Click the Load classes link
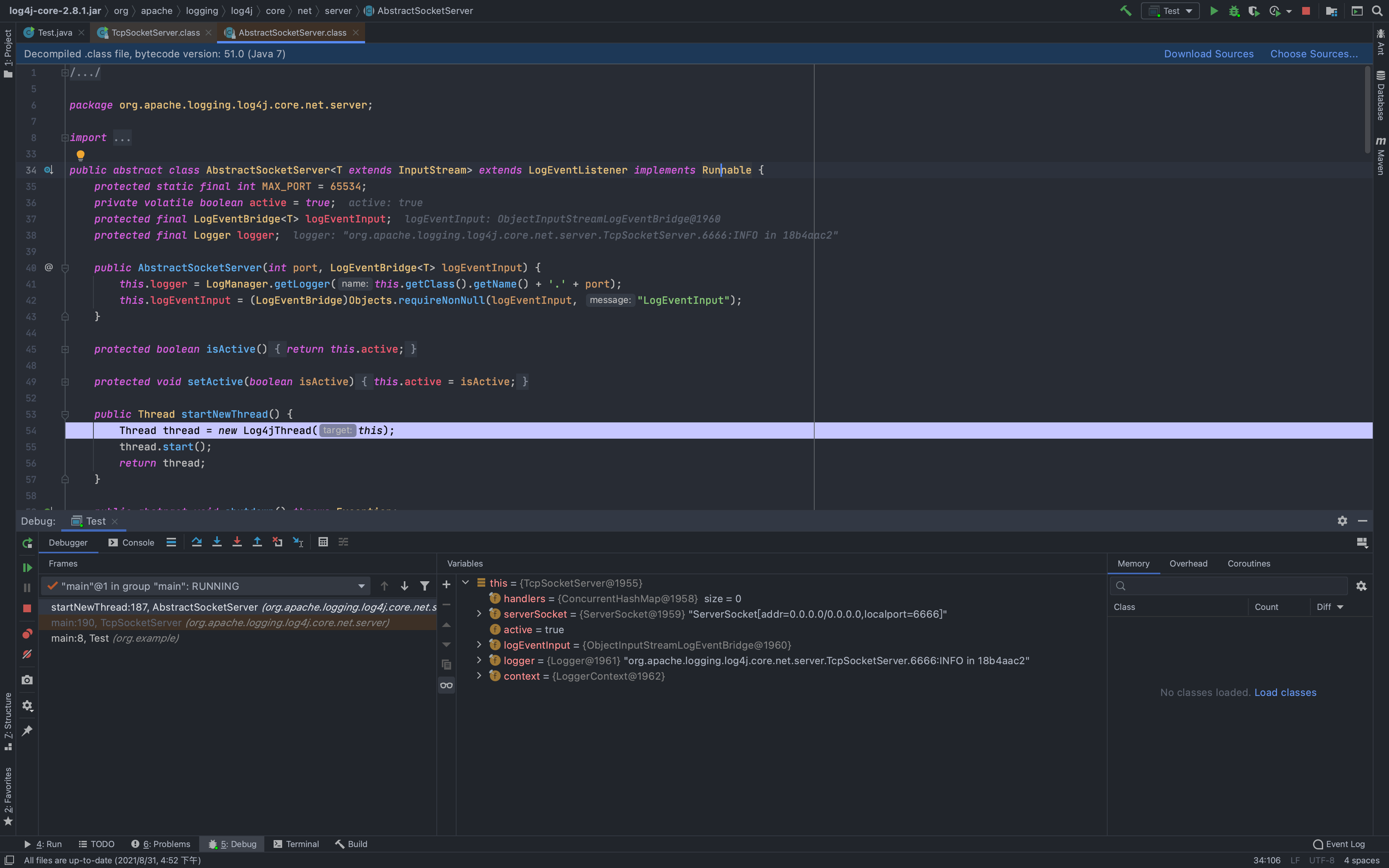This screenshot has width=1389, height=868. tap(1285, 692)
